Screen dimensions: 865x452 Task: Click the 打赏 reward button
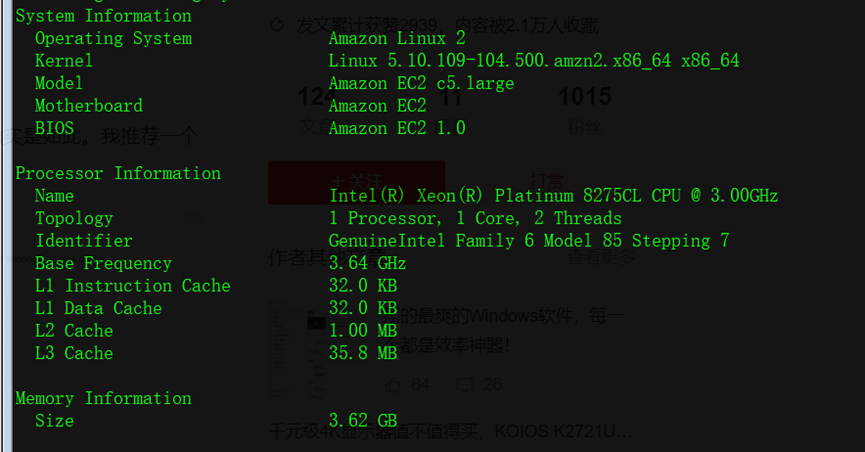point(547,182)
